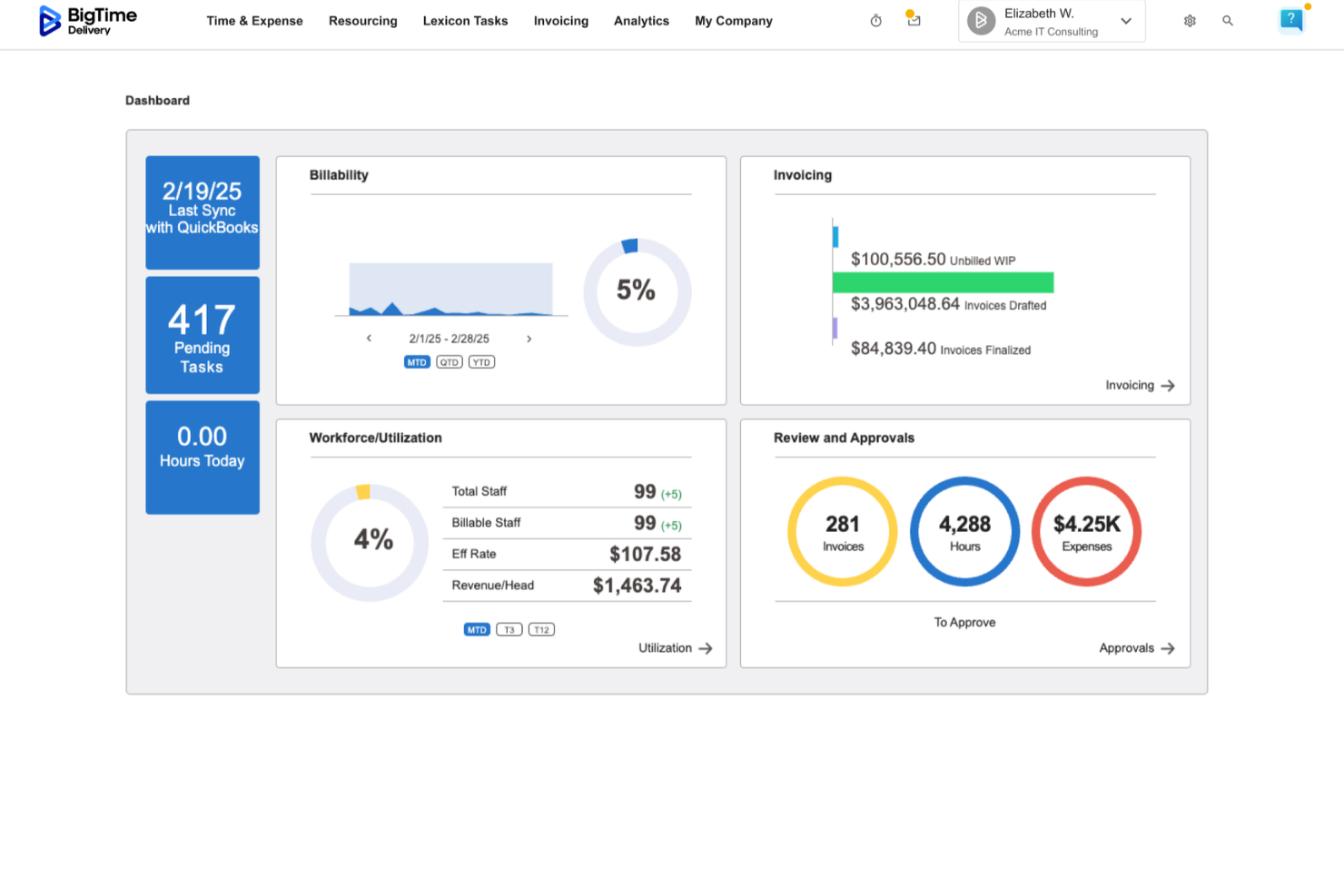Open the Analytics menu

click(x=641, y=20)
